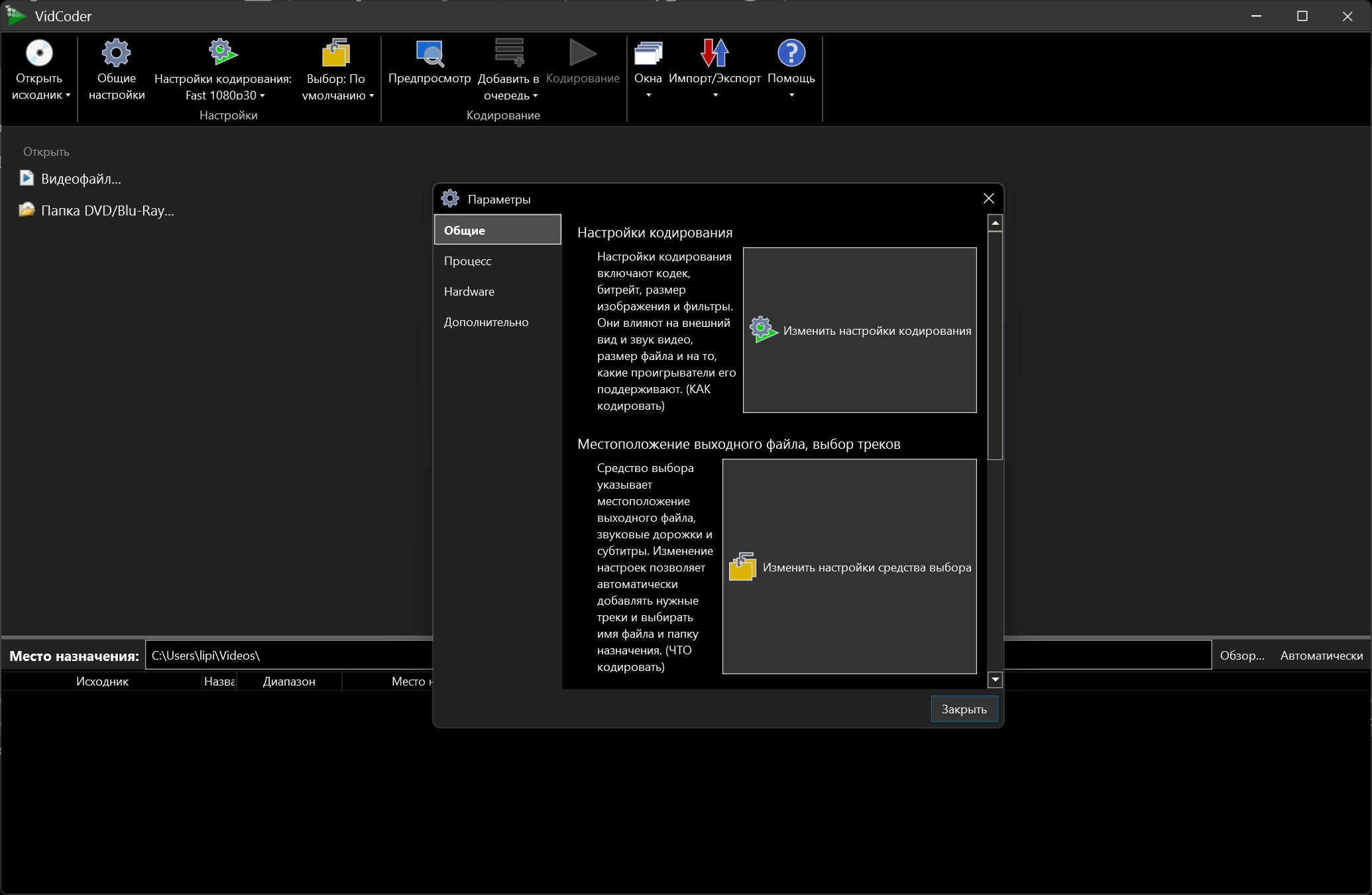Open Windows menu icon in toolbar
Screen dimensions: 1372x895
pos(648,53)
